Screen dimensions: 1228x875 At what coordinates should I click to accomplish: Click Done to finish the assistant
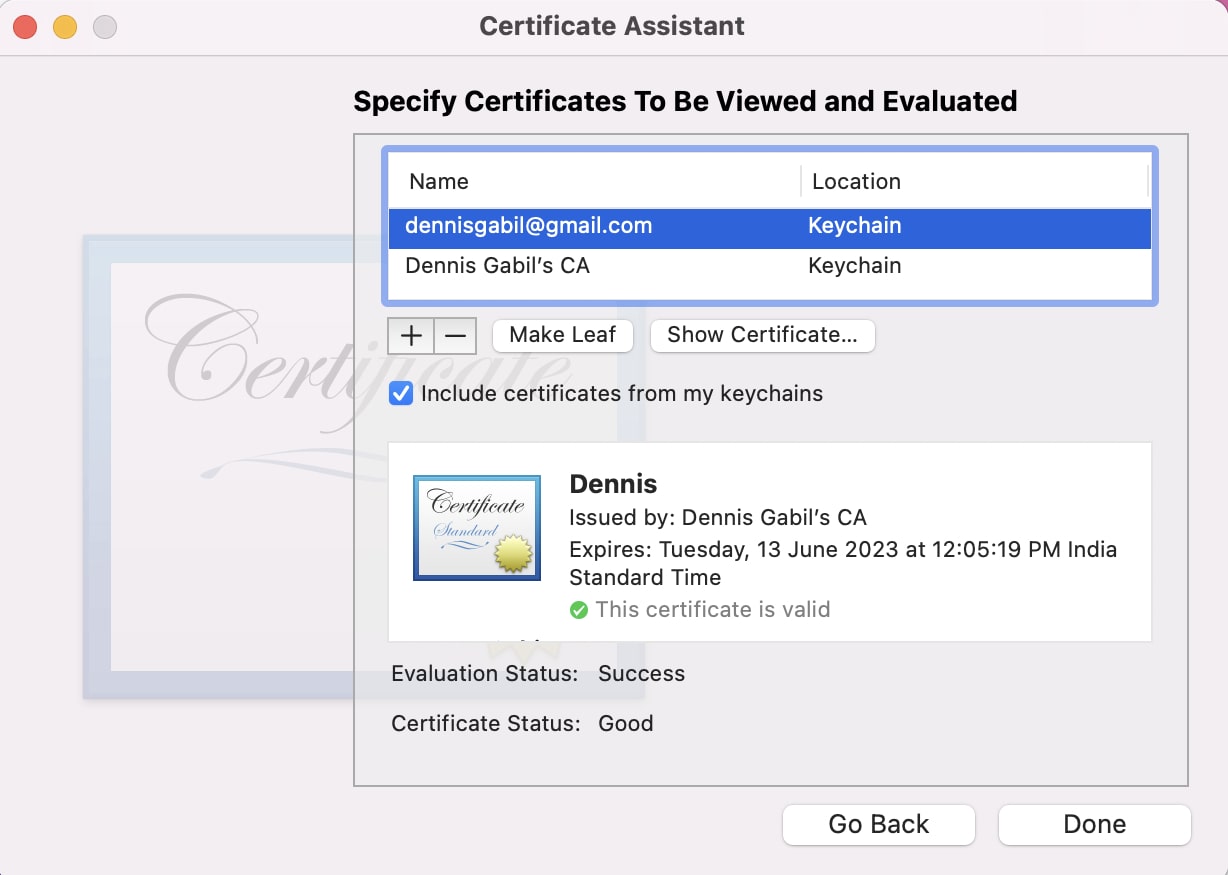1094,825
